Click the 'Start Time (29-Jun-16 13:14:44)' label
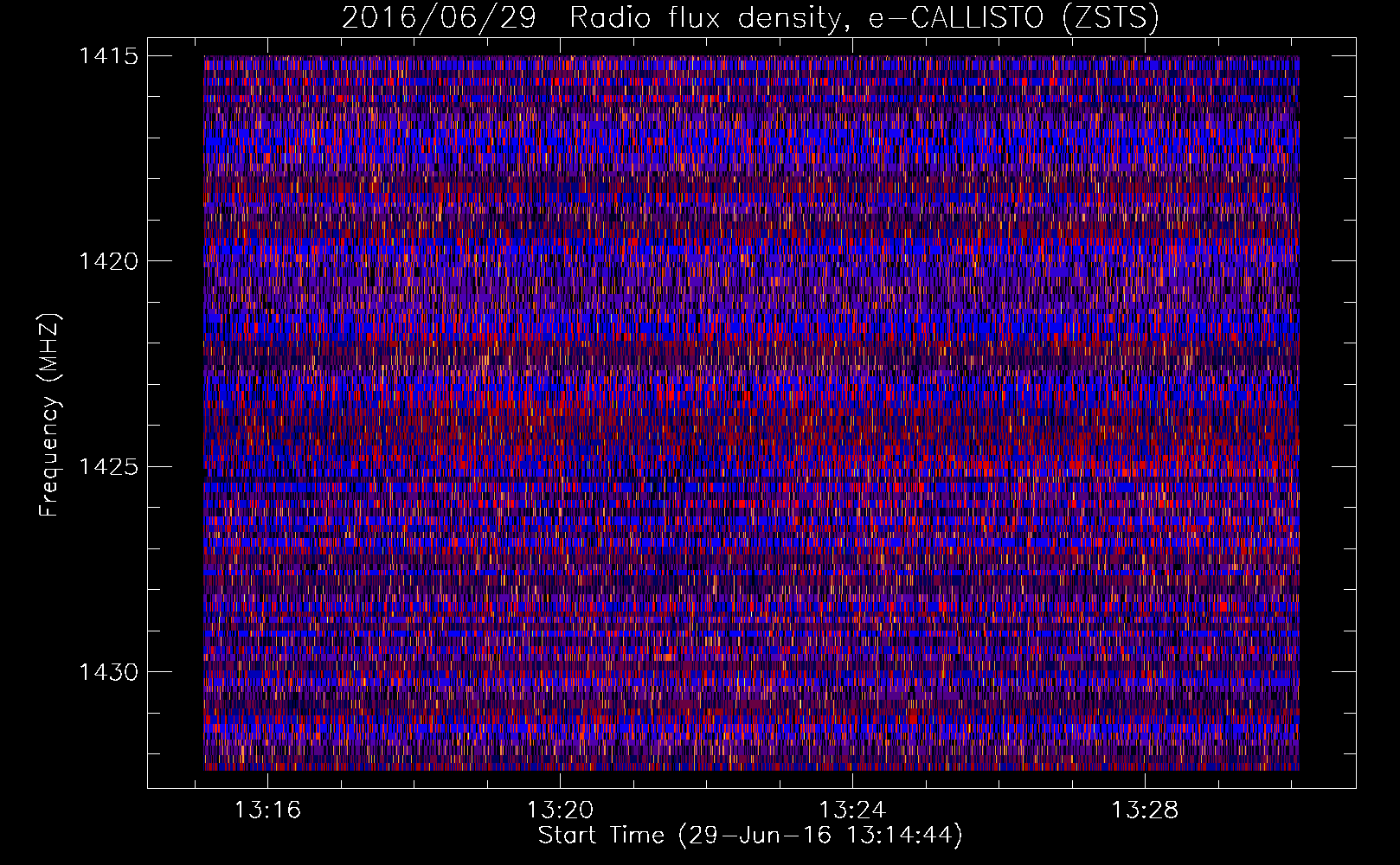Image resolution: width=1400 pixels, height=865 pixels. click(750, 836)
